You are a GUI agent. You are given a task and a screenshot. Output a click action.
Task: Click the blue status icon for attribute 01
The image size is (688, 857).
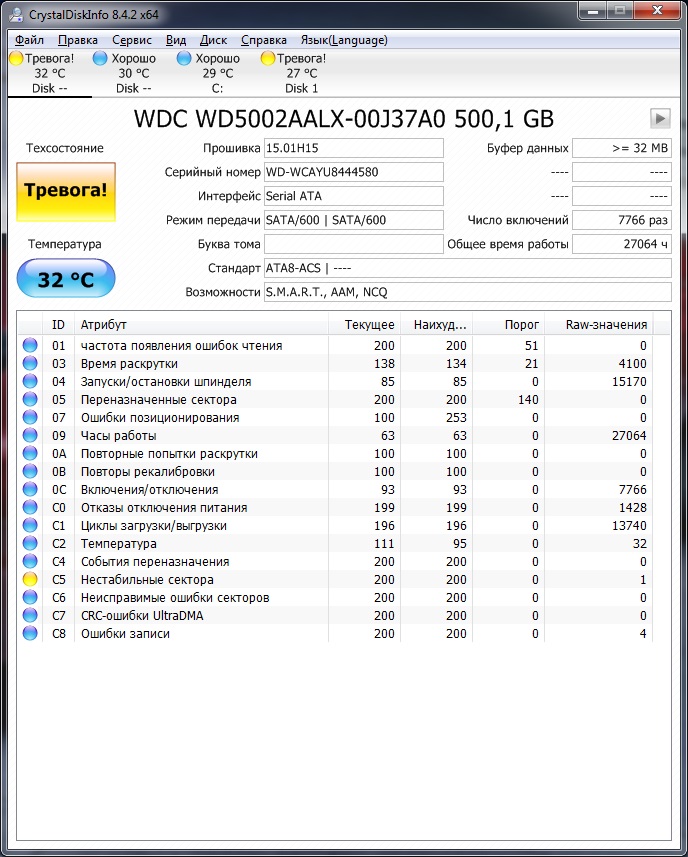click(30, 345)
